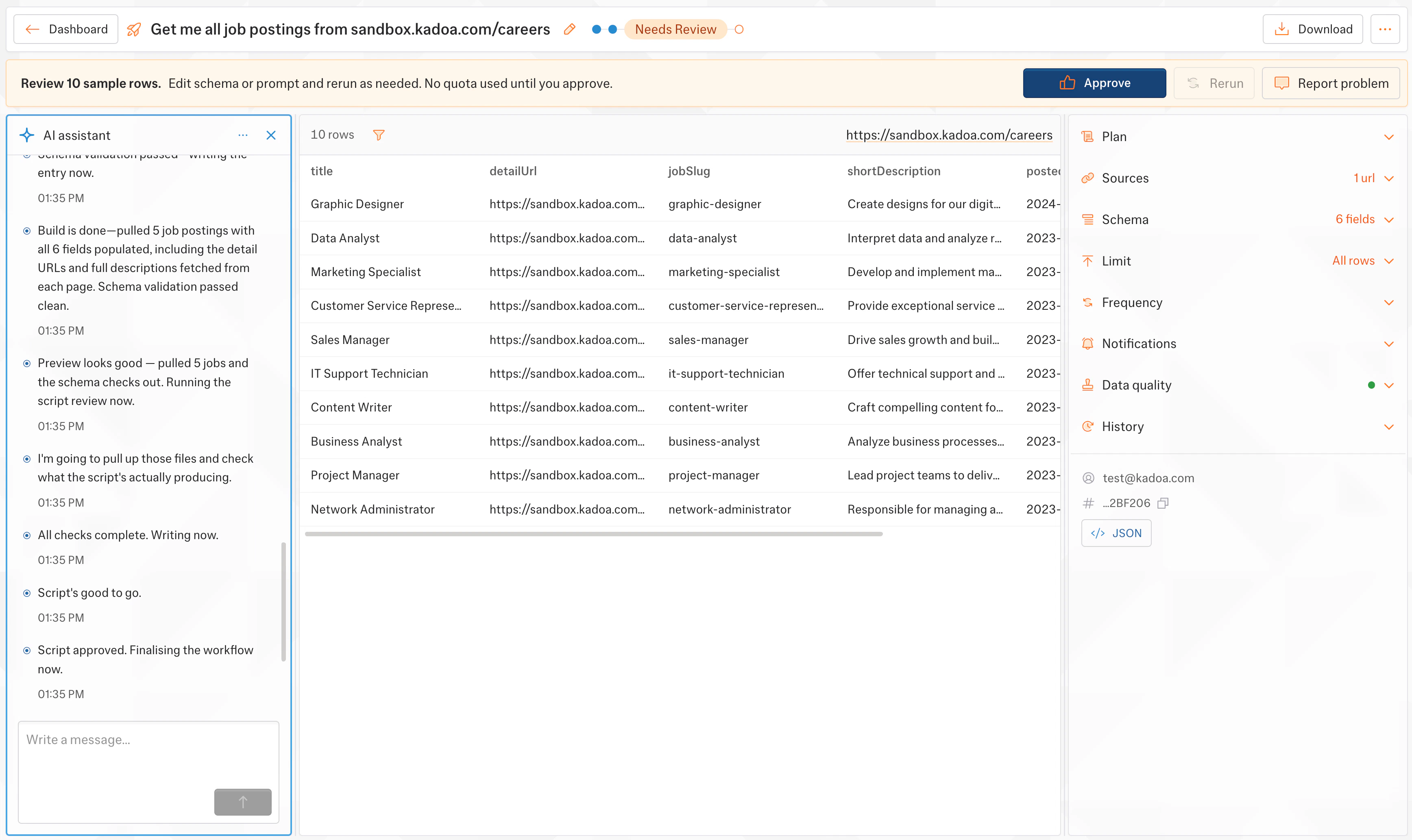1412x840 pixels.
Task: Select the Sales Manager title cell
Action: click(350, 340)
